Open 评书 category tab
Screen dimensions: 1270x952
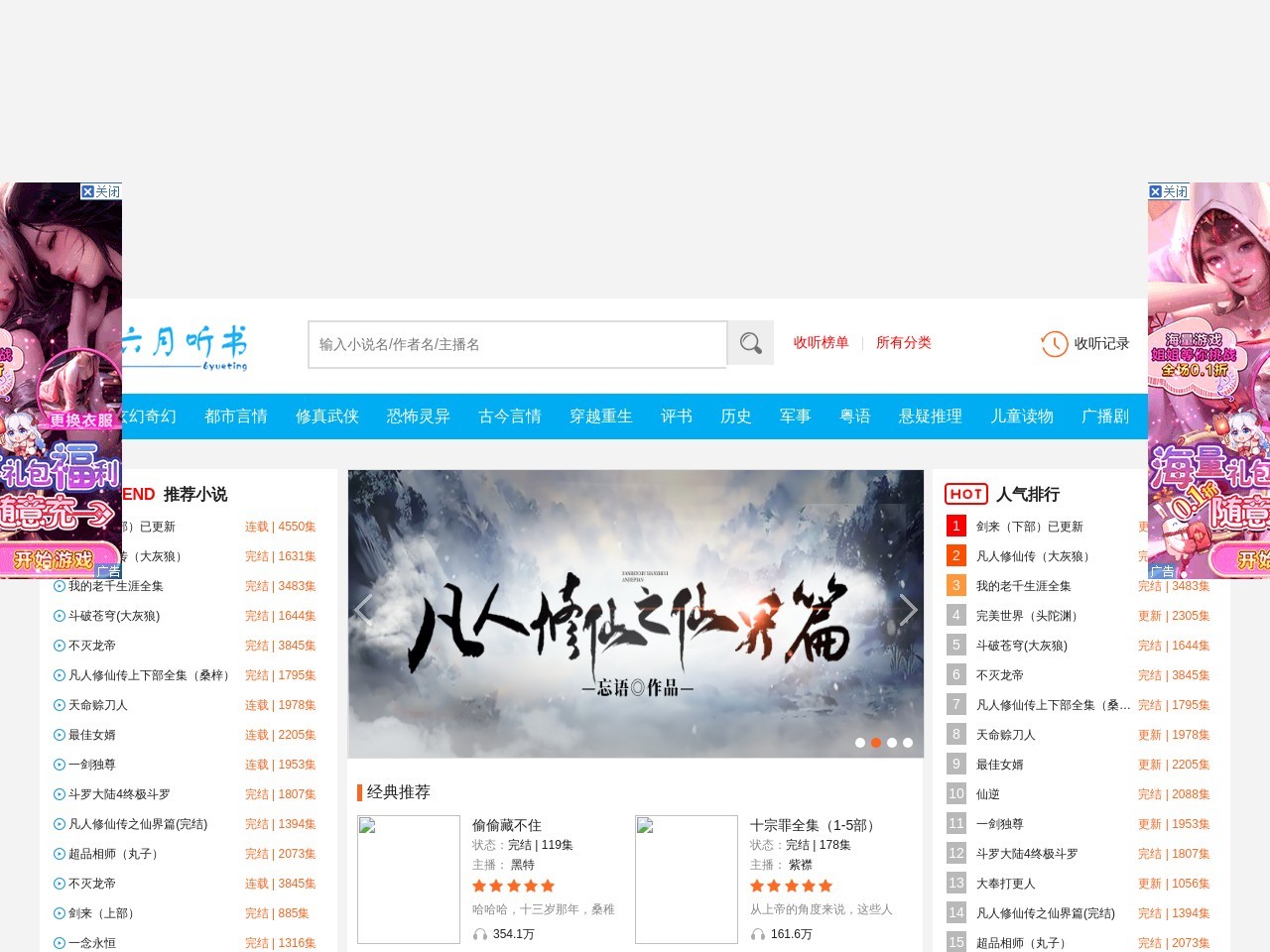(x=677, y=416)
